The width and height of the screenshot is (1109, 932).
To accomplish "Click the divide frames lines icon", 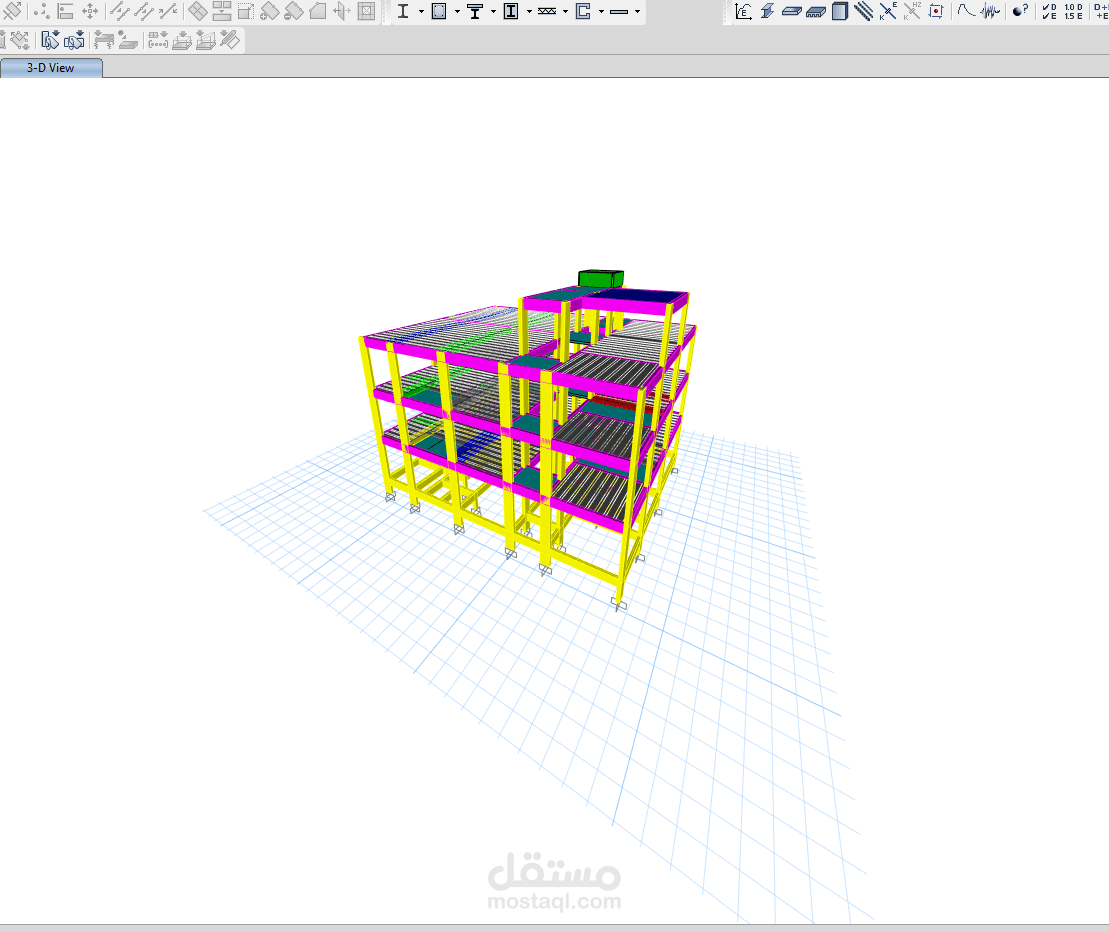I will click(x=120, y=11).
